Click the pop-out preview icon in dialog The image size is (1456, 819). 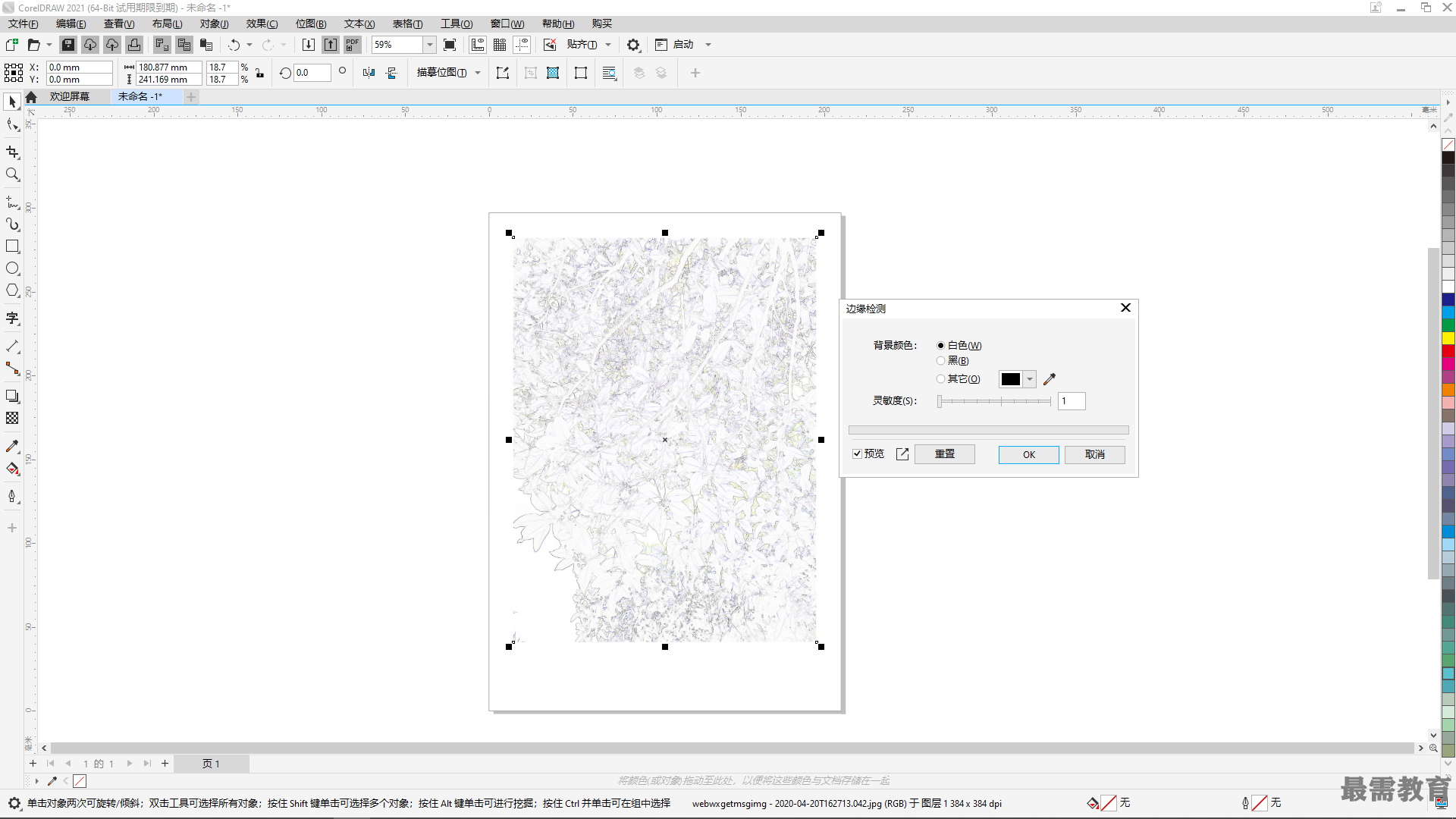[902, 454]
